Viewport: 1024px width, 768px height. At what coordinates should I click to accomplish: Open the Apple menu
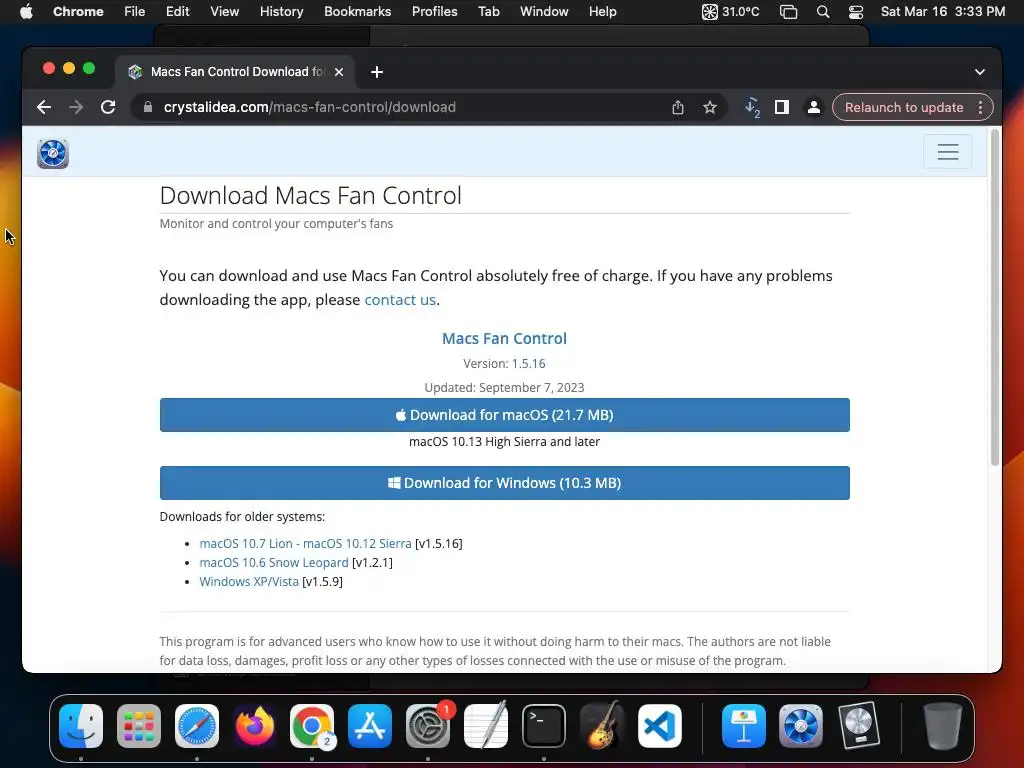tap(26, 12)
